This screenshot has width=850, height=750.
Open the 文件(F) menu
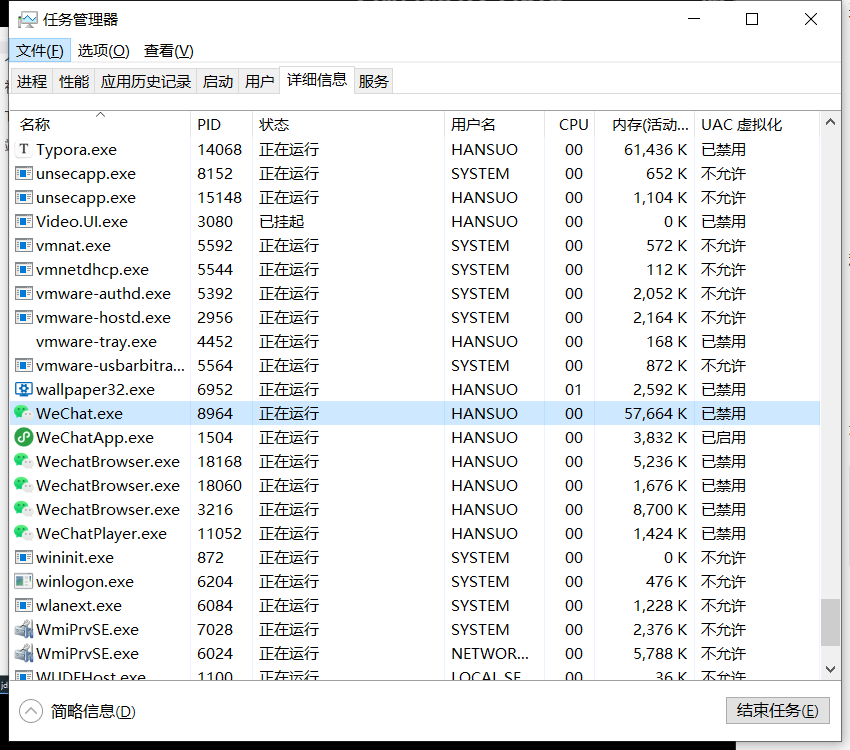(x=40, y=50)
